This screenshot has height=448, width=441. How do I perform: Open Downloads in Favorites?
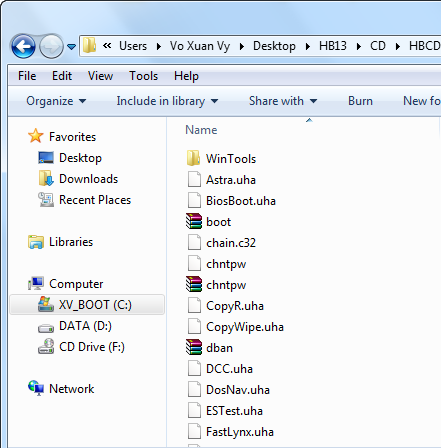[x=88, y=179]
